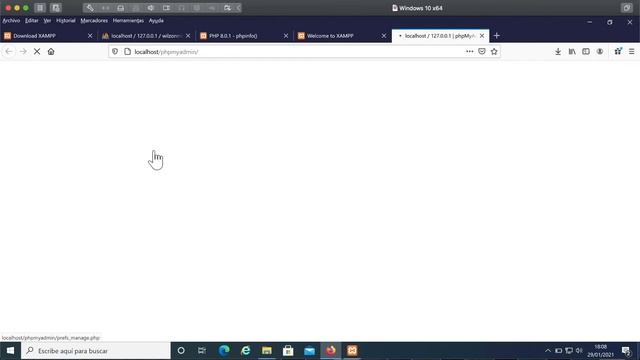This screenshot has width=640, height=360.
Task: Save page to Pocket
Action: (482, 51)
